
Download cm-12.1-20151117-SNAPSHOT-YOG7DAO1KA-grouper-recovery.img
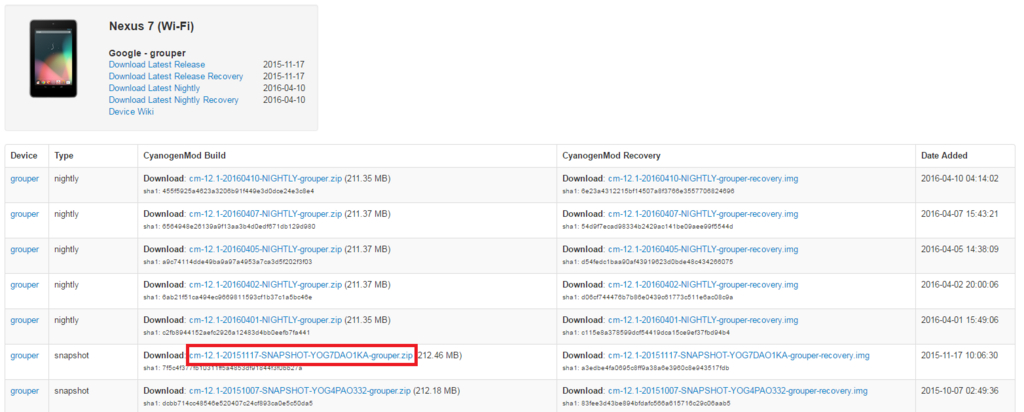click(x=739, y=356)
